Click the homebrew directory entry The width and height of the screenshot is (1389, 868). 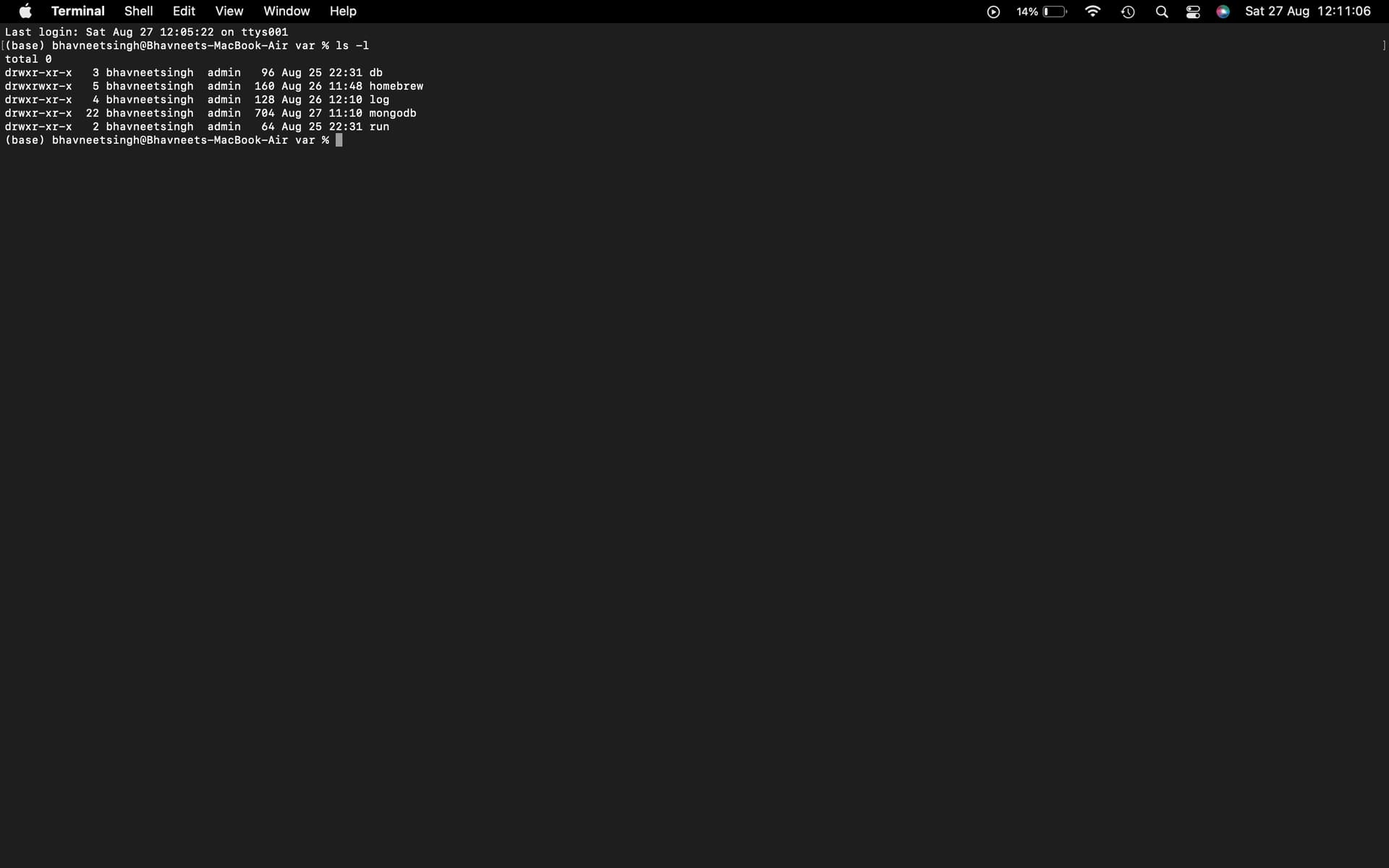pyautogui.click(x=396, y=86)
